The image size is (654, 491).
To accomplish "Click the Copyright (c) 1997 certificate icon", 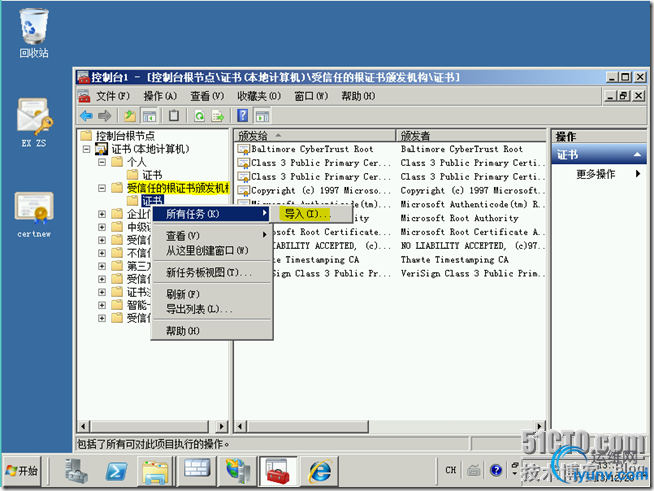I will pos(244,191).
